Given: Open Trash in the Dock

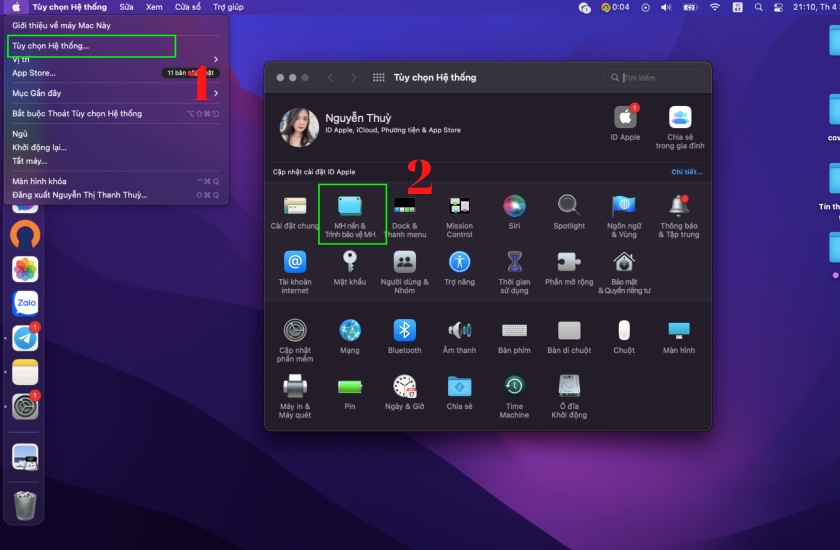Looking at the screenshot, I should [x=25, y=505].
